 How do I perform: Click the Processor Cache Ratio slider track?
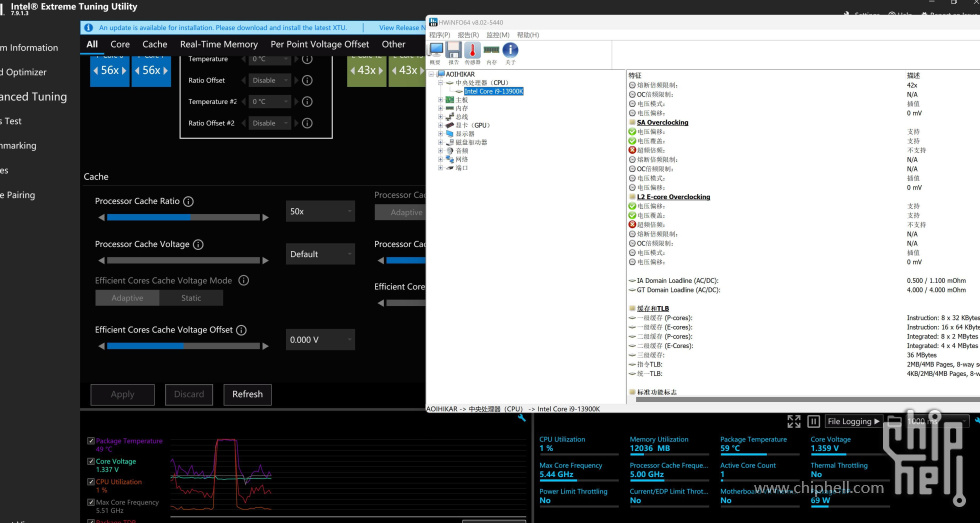(x=183, y=217)
